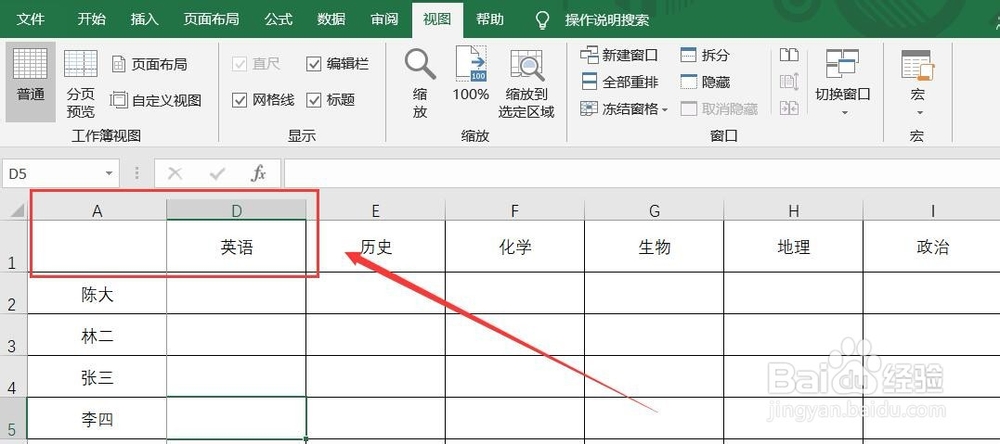The width and height of the screenshot is (1000, 444).
Task: Open Page Break Preview (分页预览)
Action: click(80, 84)
